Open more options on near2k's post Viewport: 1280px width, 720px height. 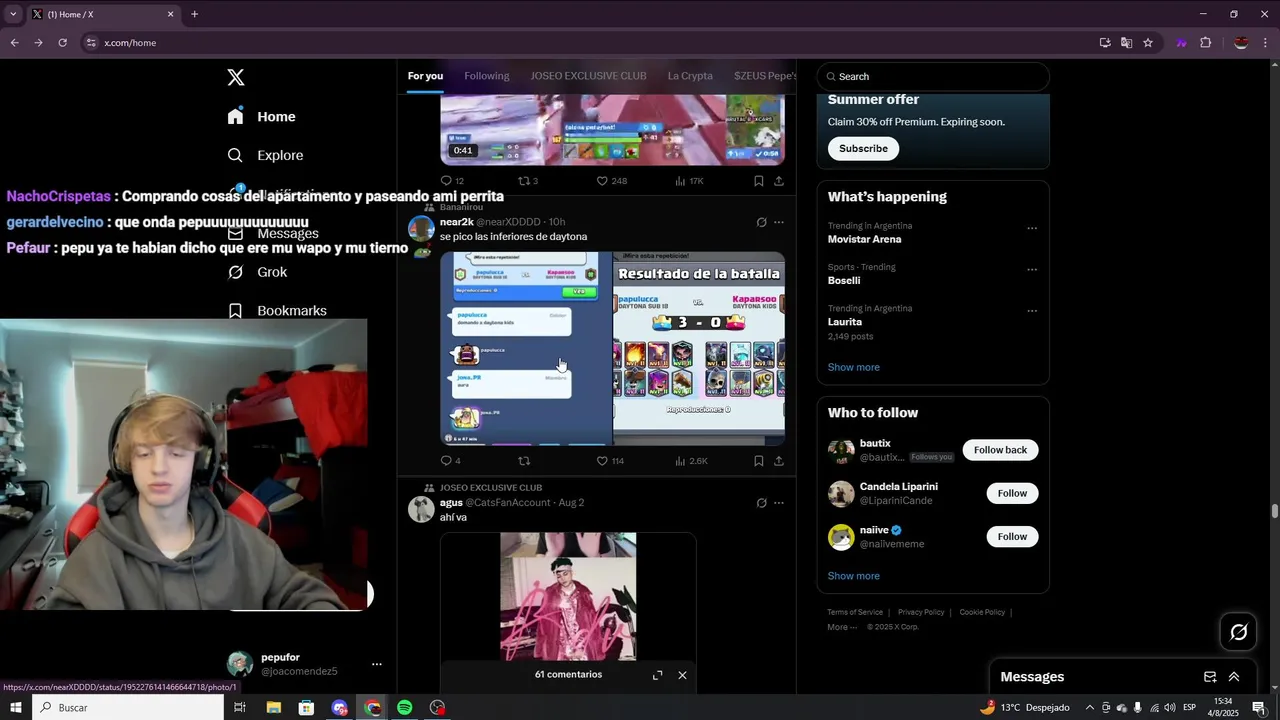pos(779,222)
